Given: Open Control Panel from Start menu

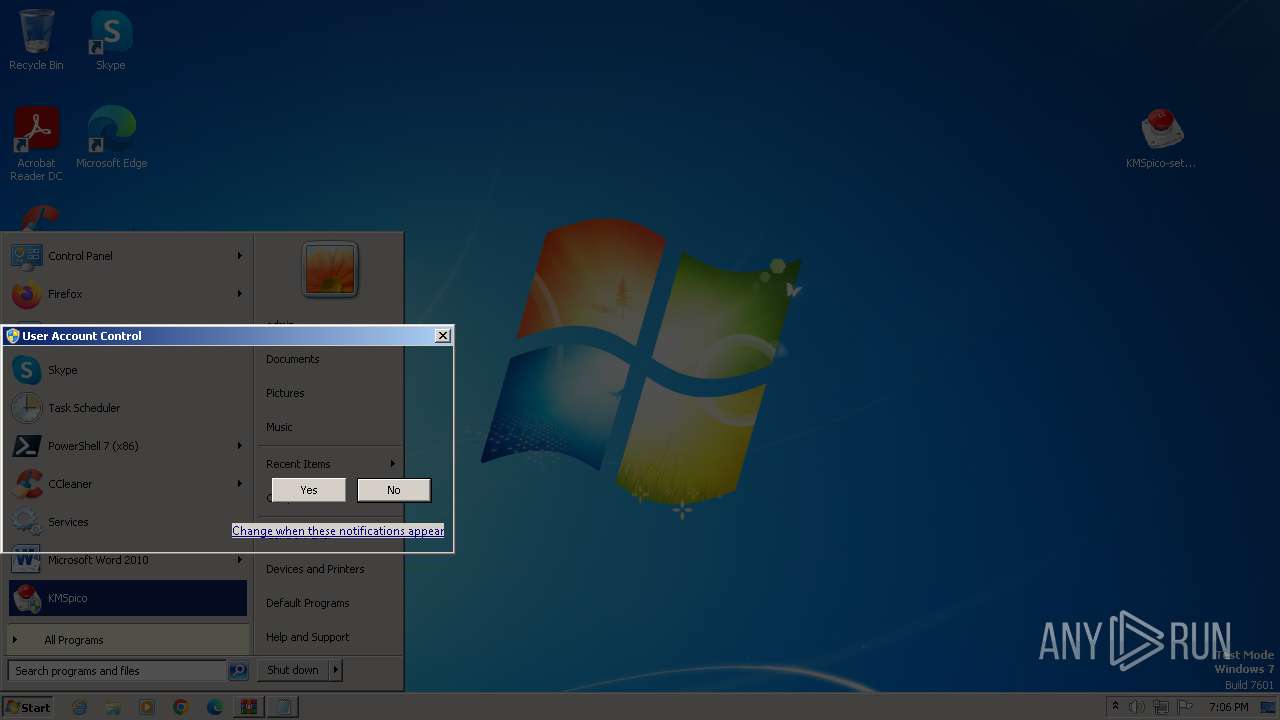Looking at the screenshot, I should [x=127, y=256].
